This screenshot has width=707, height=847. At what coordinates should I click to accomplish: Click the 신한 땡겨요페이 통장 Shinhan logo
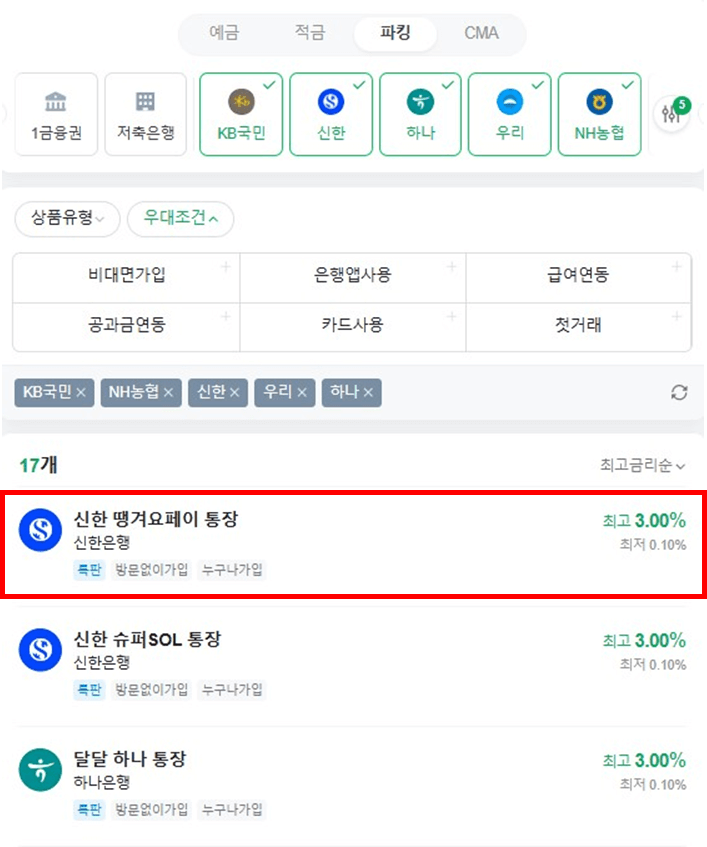40,531
